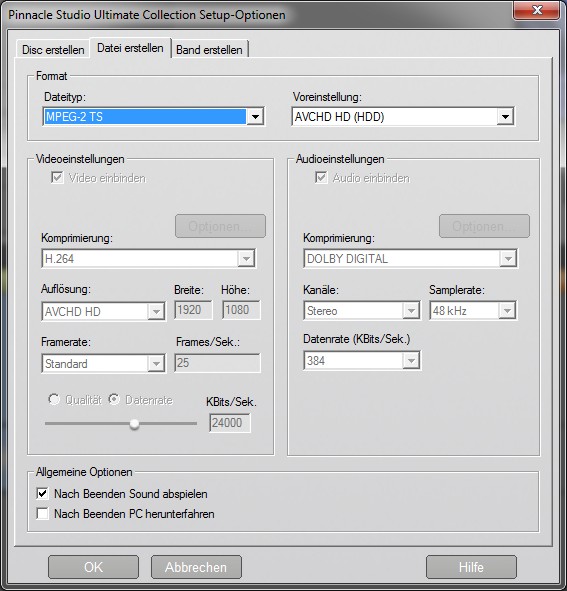This screenshot has width=567, height=591.
Task: Confirm settings with the OK button
Action: click(x=93, y=567)
